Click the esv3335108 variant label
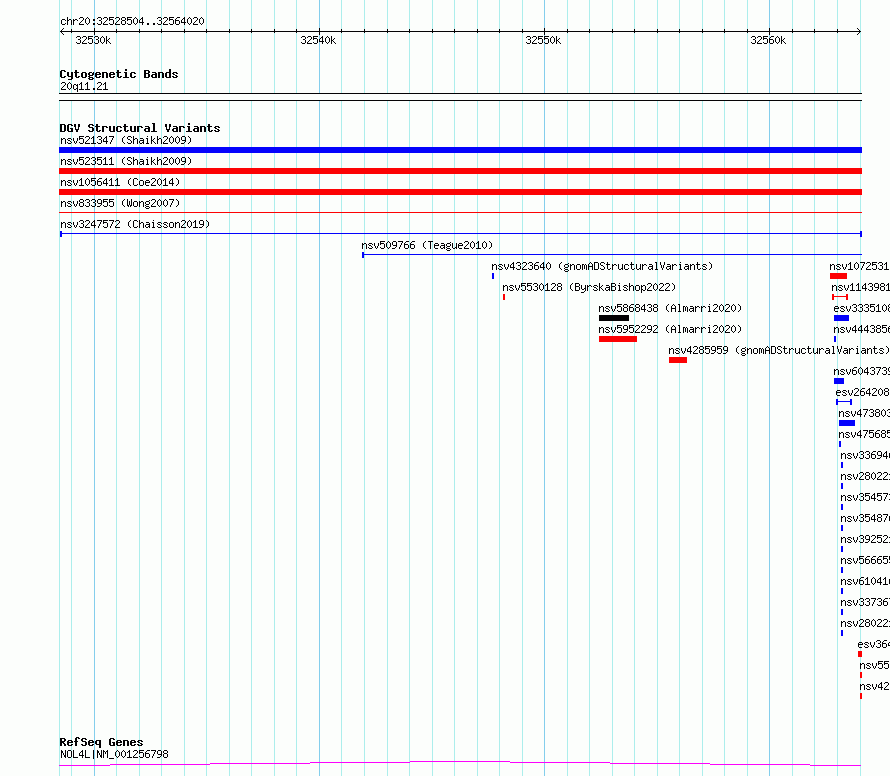The height and width of the screenshot is (776, 890). tap(862, 308)
